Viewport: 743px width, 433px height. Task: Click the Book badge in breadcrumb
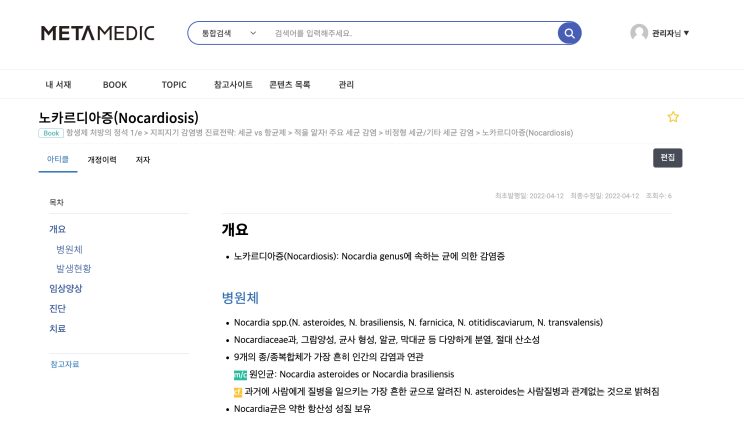[51, 133]
